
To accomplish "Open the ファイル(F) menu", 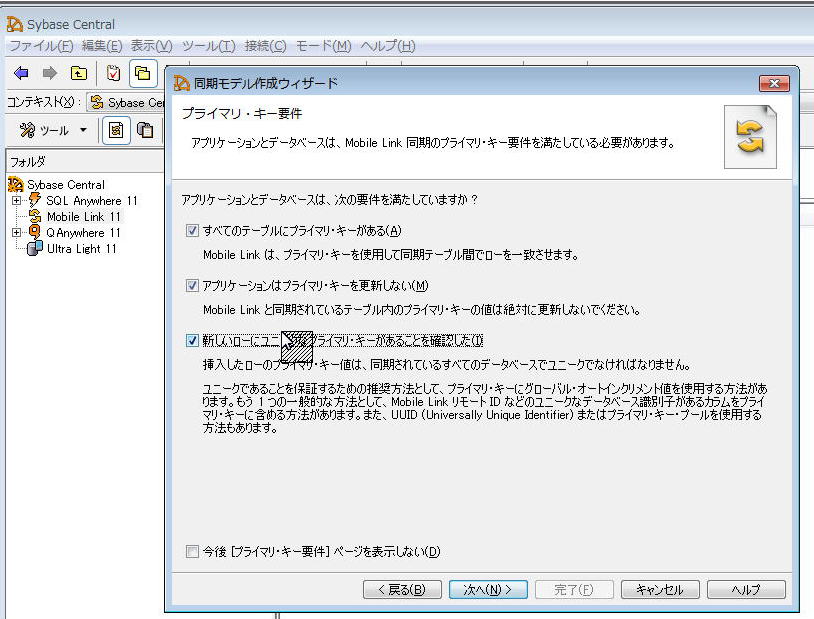I will (x=41, y=46).
